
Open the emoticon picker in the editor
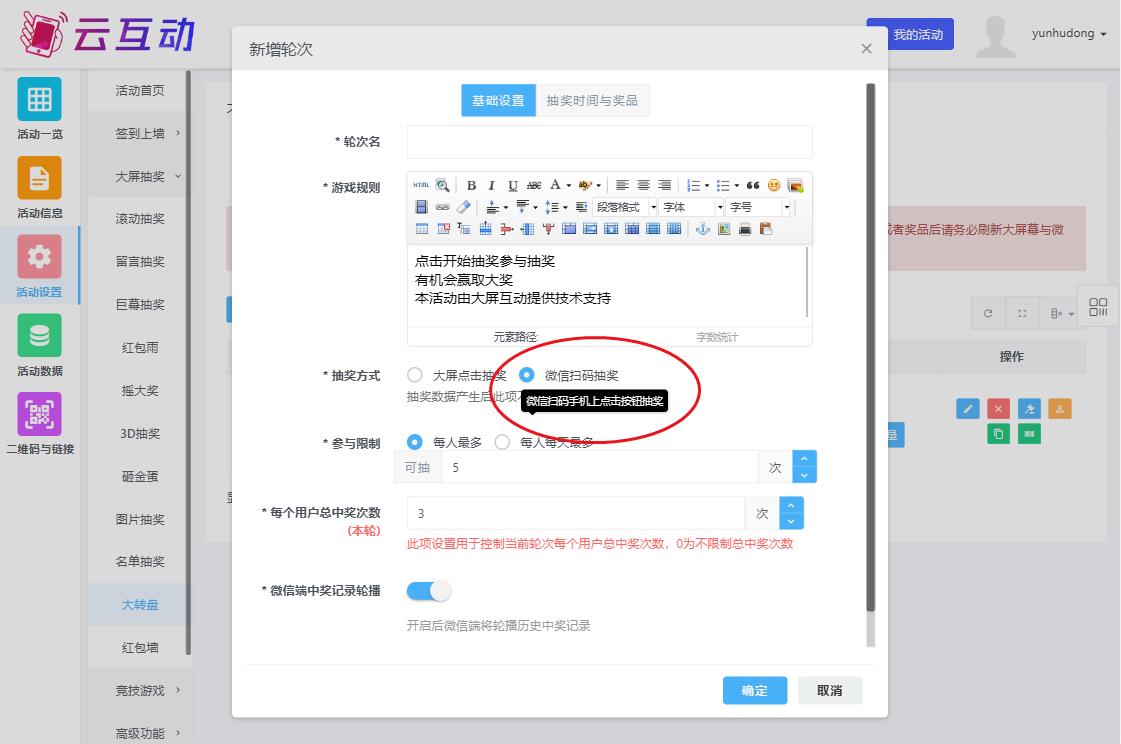click(x=774, y=186)
